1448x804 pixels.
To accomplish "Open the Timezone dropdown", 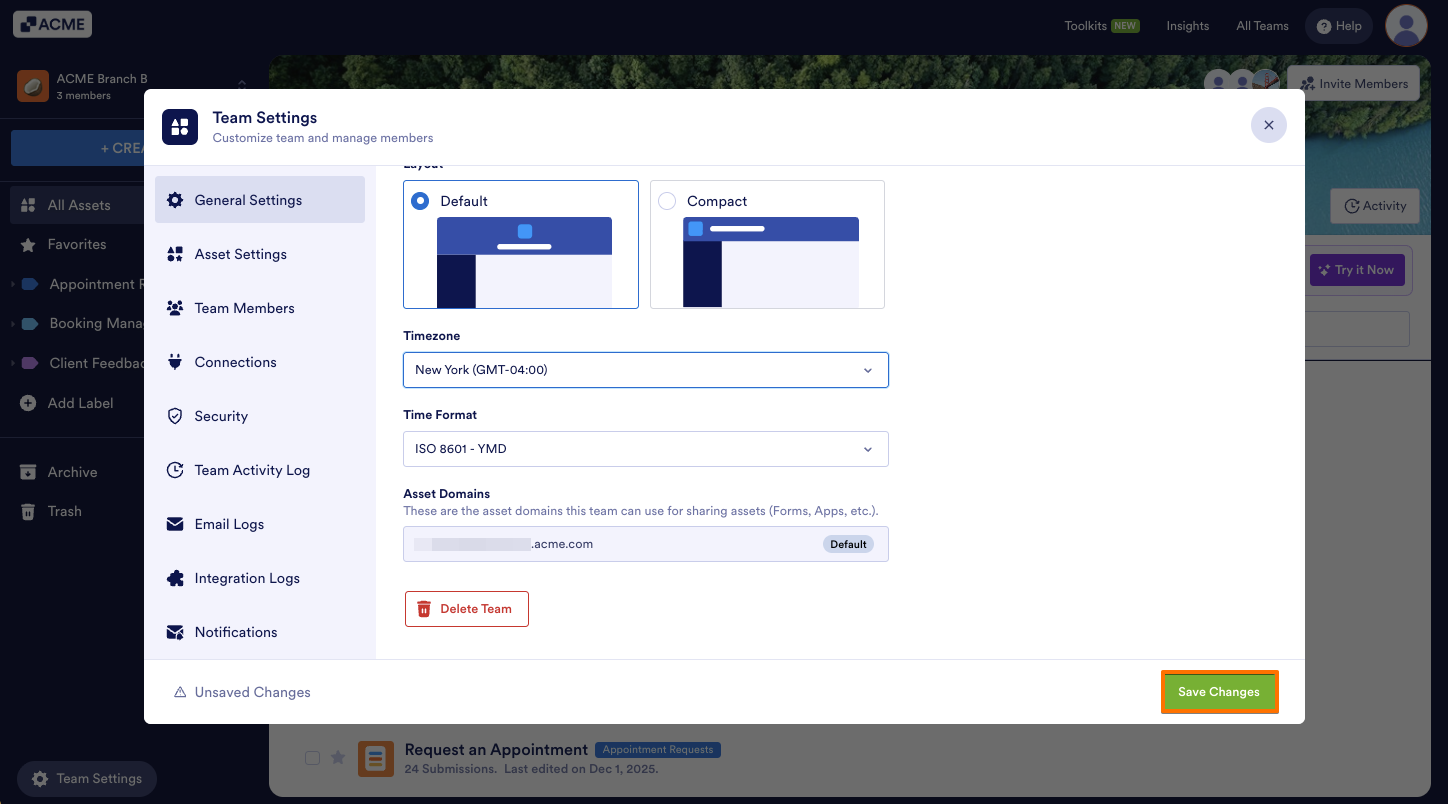I will [646, 370].
